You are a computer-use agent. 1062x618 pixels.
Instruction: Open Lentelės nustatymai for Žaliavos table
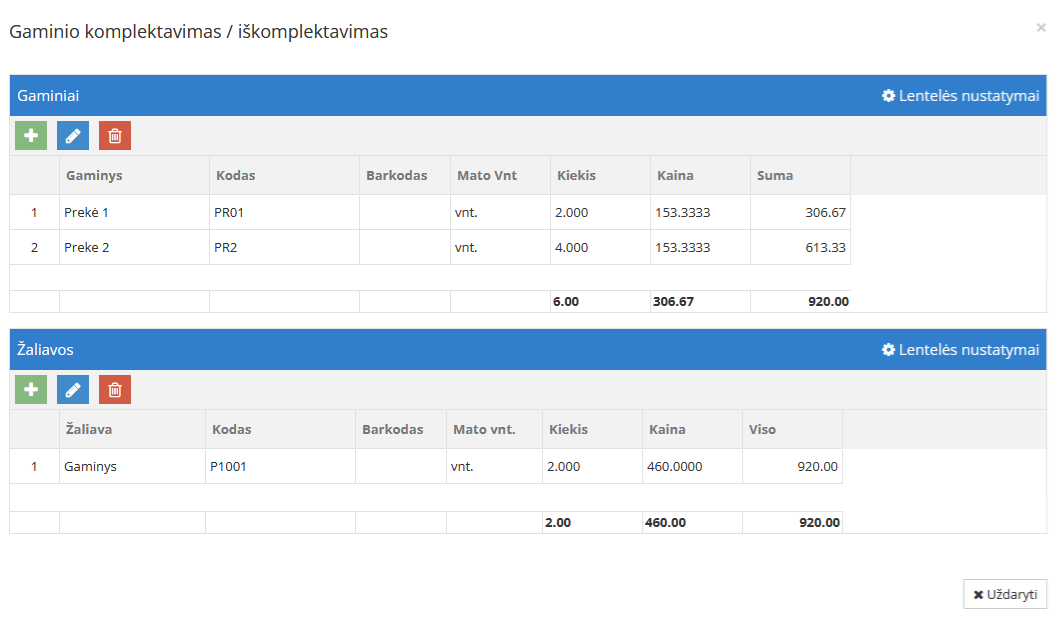(x=960, y=350)
